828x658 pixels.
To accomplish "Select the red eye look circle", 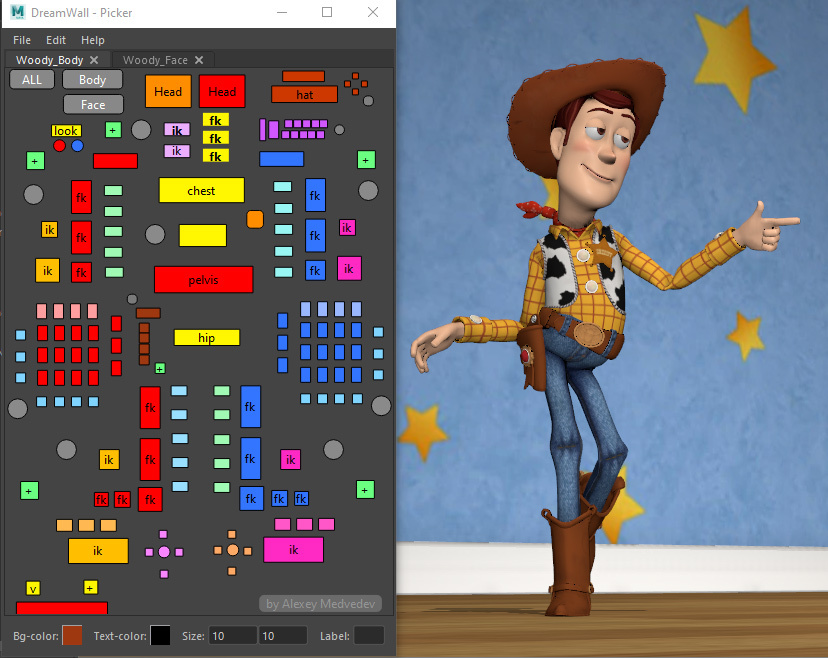I will (59, 146).
